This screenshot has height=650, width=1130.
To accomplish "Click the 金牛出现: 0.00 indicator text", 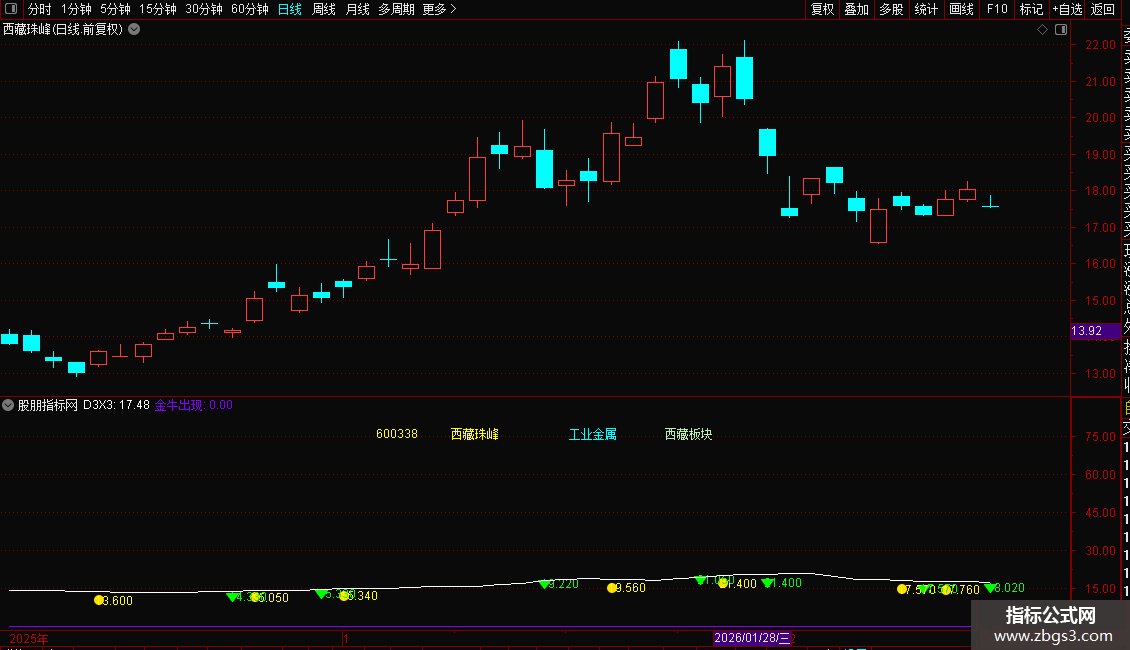I will tap(194, 405).
